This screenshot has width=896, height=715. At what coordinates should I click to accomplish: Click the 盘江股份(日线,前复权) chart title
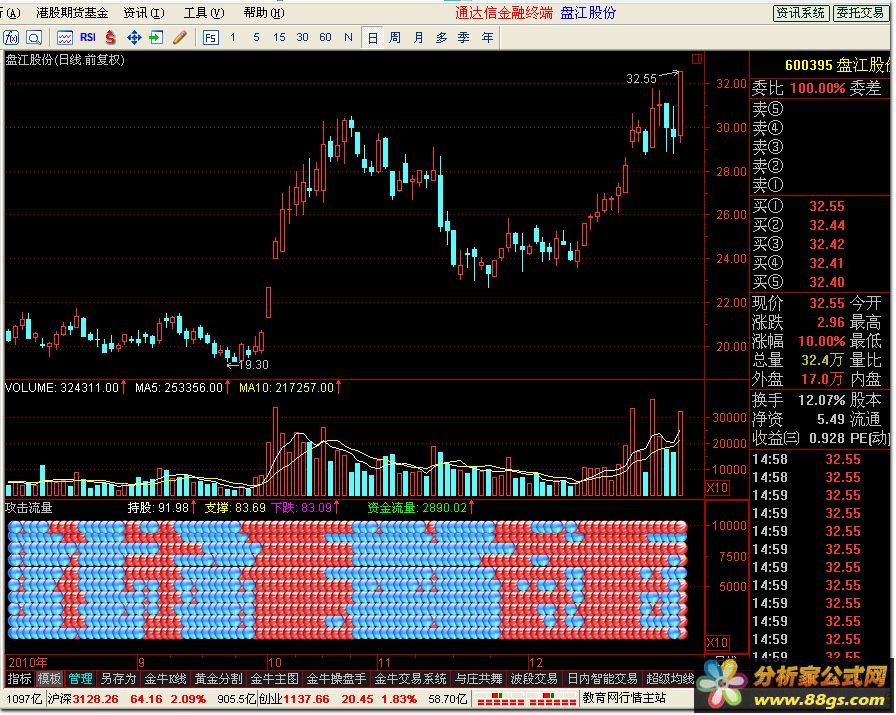tap(65, 60)
